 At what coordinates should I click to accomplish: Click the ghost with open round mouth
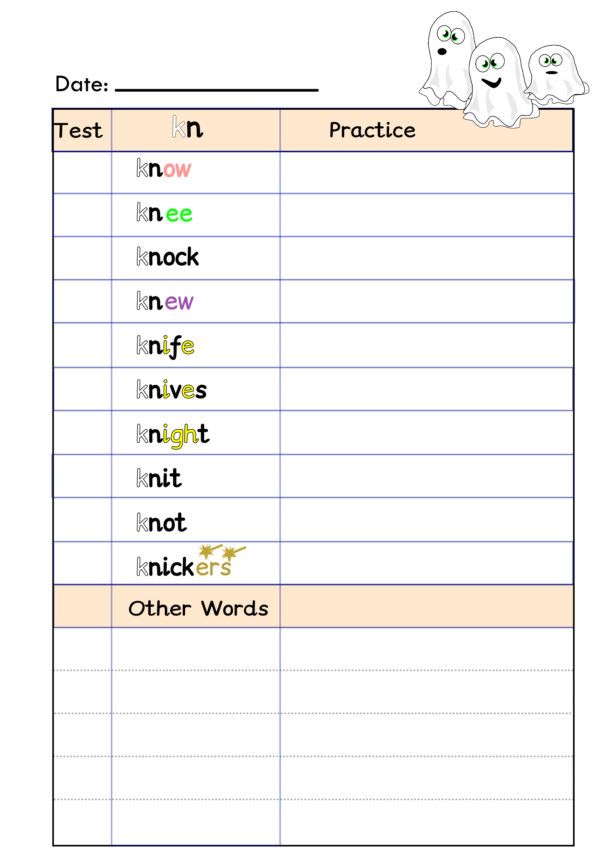[446, 59]
